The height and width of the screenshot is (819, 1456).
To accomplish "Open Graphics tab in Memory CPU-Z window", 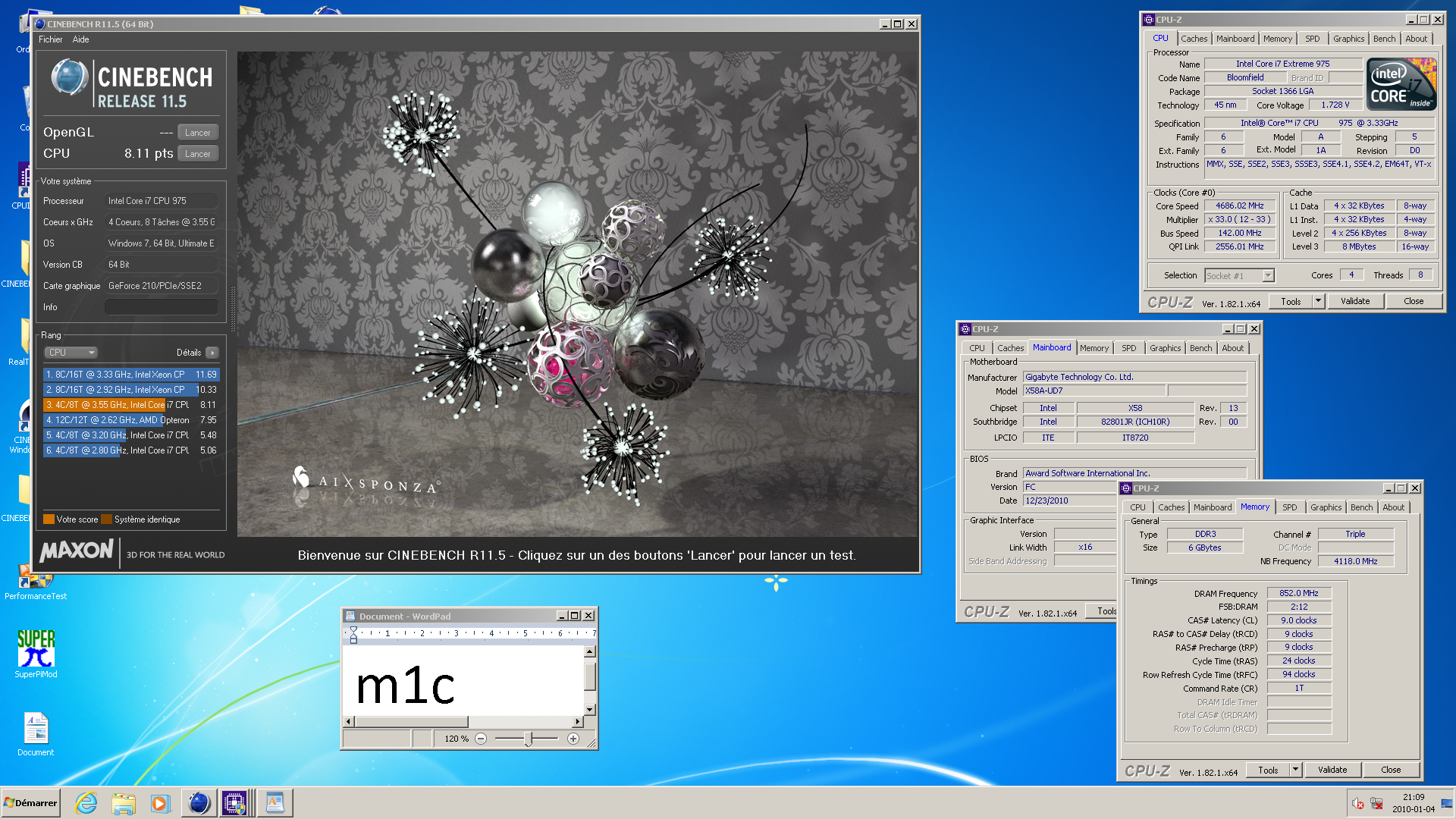I will (x=1326, y=507).
